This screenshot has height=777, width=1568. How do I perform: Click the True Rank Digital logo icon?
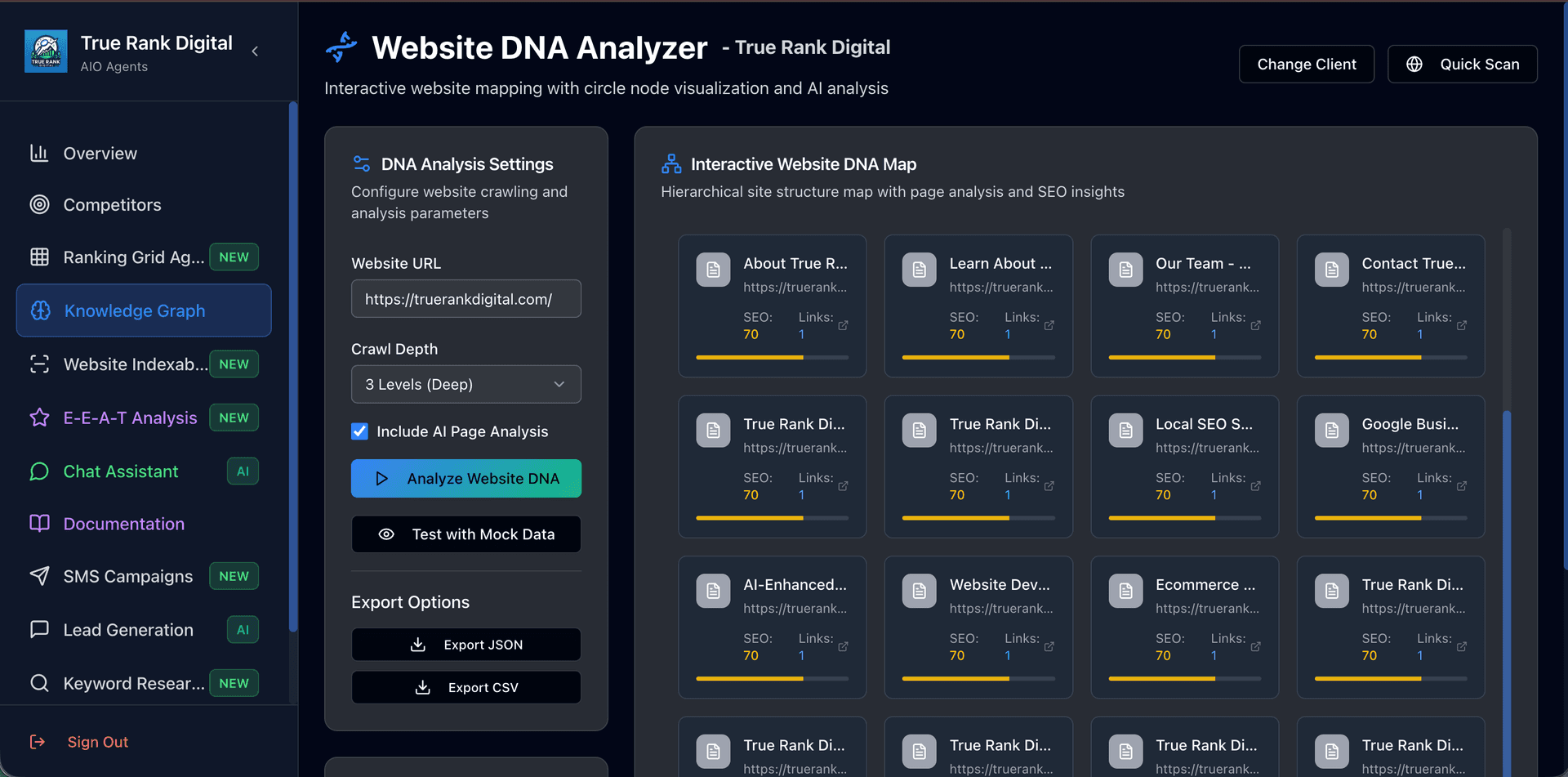(46, 51)
